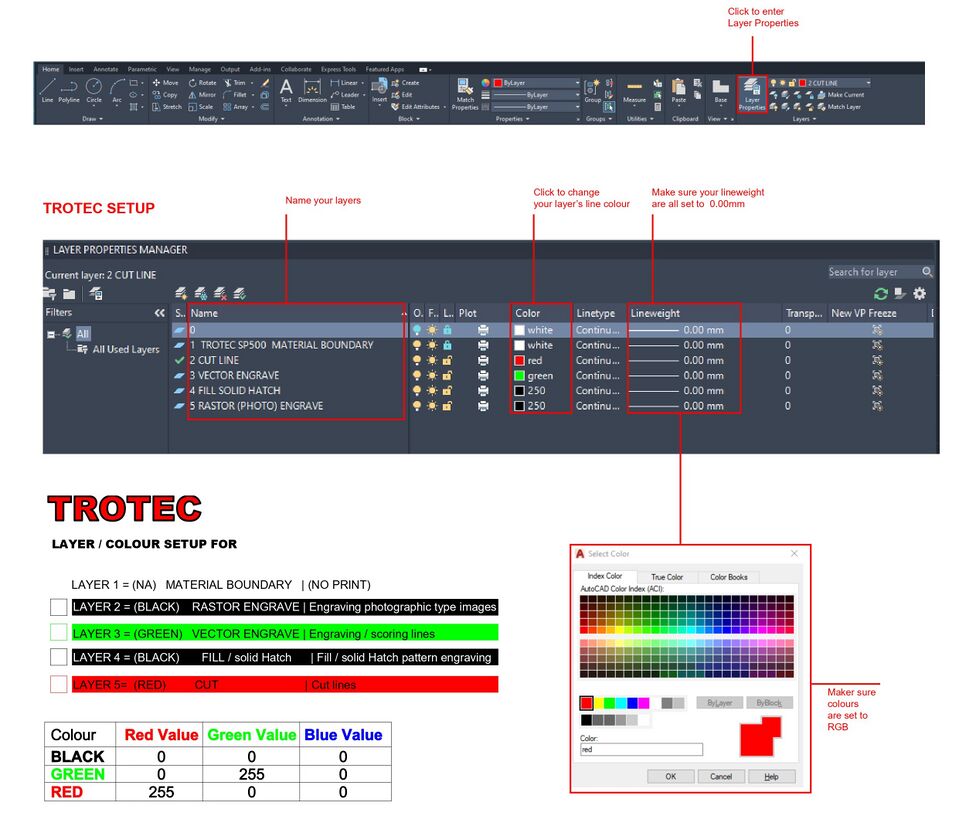
Task: Click the ByBlock button in Select Color
Action: point(769,703)
